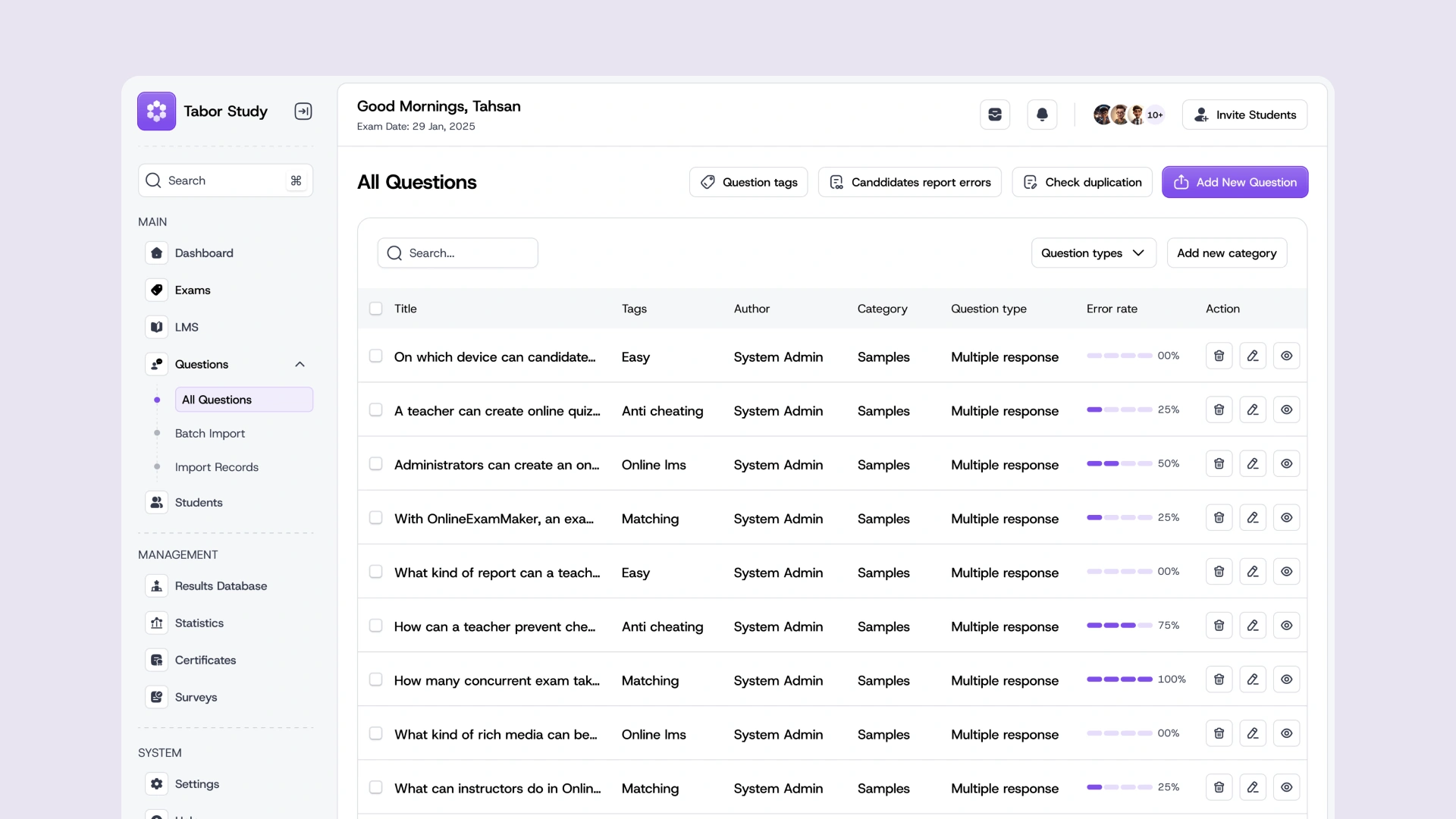The image size is (1456, 819).
Task: Edit the 'How many concurrent exam tak' question
Action: coord(1253,679)
